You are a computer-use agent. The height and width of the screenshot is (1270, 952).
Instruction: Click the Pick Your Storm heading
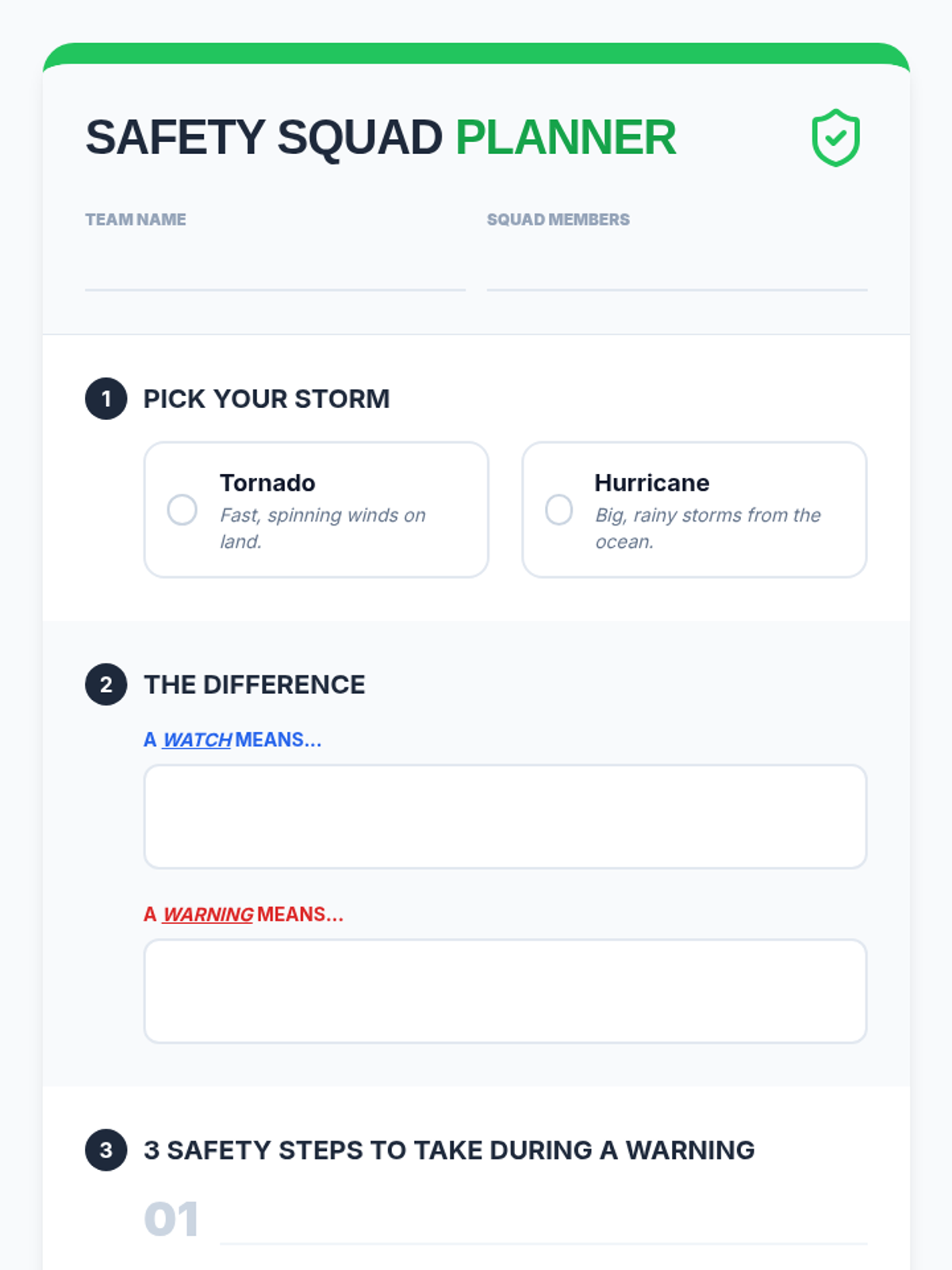pos(267,398)
